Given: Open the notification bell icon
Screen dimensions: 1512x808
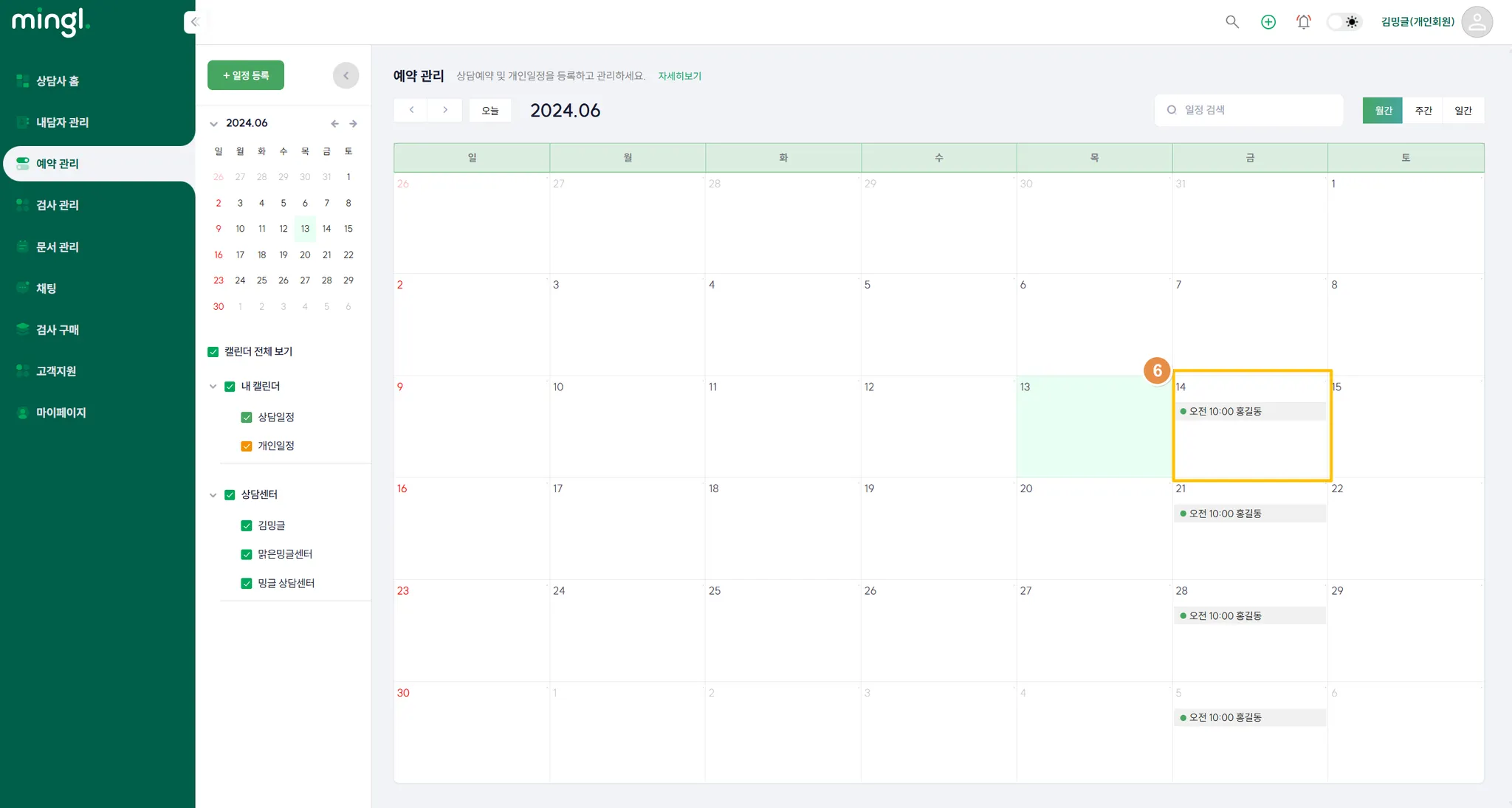Looking at the screenshot, I should coord(1304,22).
